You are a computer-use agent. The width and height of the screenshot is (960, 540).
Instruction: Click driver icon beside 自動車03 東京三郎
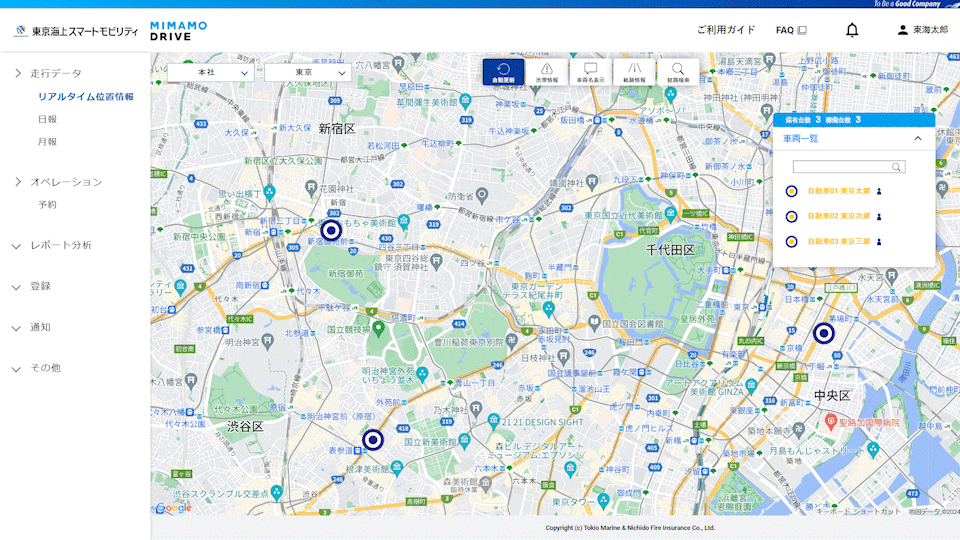click(x=879, y=242)
